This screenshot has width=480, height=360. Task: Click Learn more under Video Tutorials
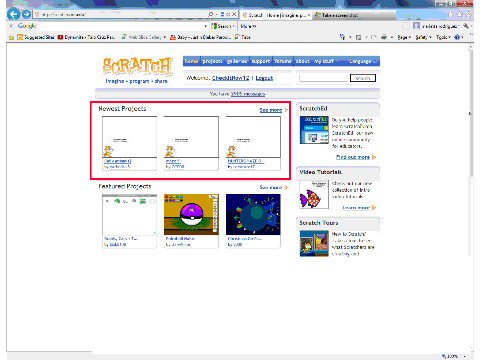(x=356, y=208)
